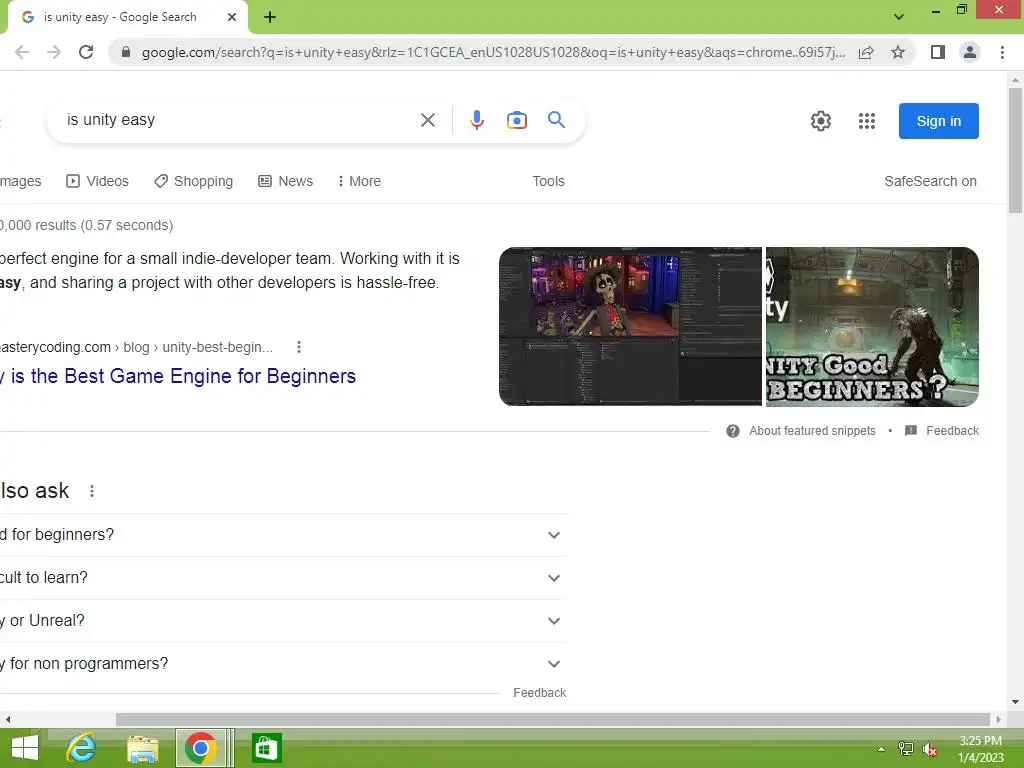Click the horizontal scrollbar left arrow
The width and height of the screenshot is (1024, 768).
coord(8,719)
